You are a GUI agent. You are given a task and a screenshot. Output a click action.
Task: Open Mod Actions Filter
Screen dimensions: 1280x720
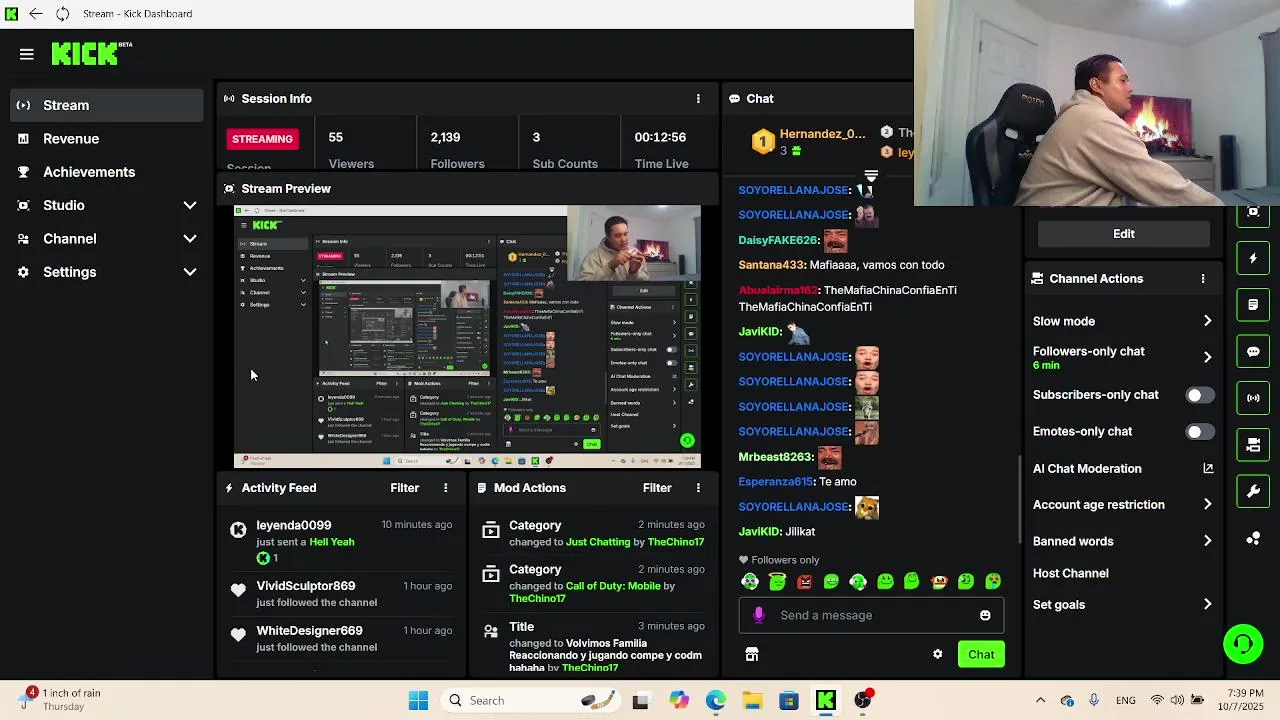657,488
